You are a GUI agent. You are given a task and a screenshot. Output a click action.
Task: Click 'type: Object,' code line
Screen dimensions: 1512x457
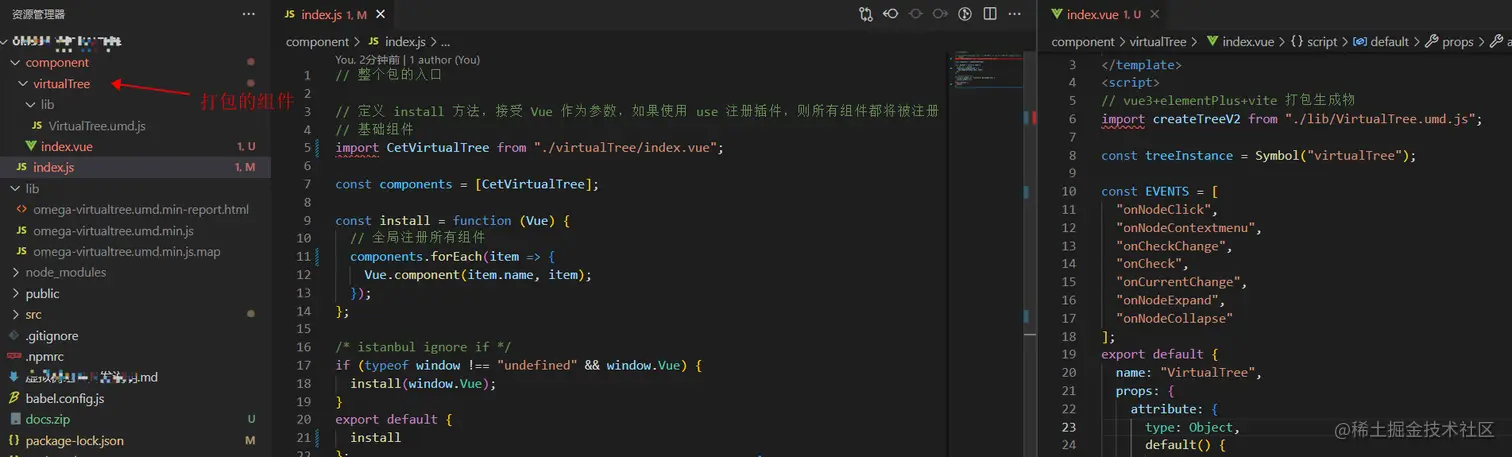(x=1193, y=427)
